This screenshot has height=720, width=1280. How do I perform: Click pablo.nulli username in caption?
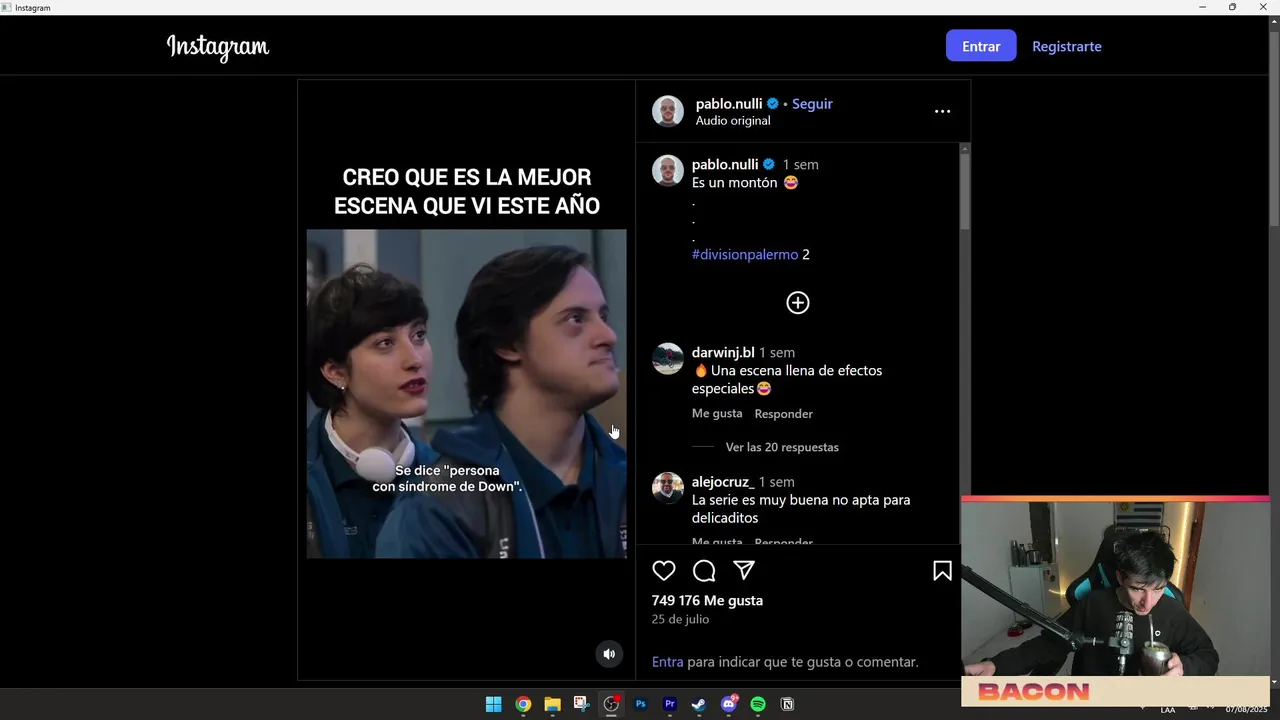point(725,164)
